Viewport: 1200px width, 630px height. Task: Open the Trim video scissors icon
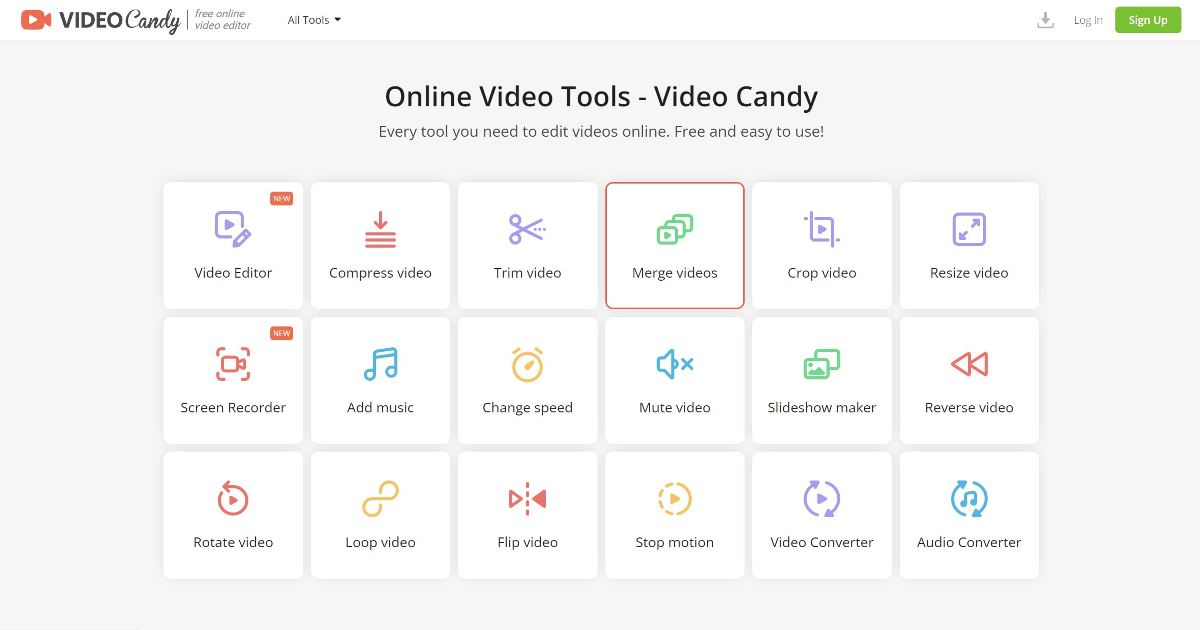[527, 228]
